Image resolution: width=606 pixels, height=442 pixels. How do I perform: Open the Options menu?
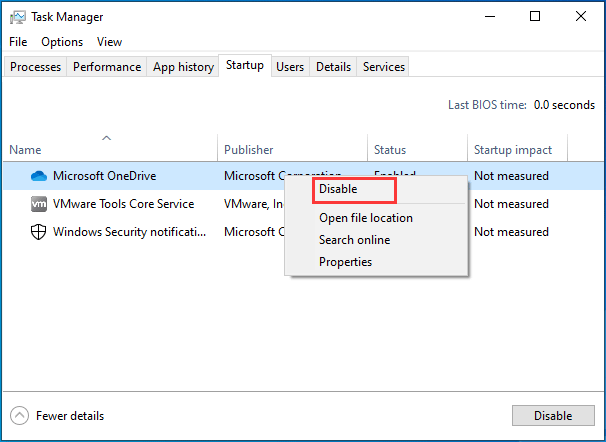tap(62, 42)
